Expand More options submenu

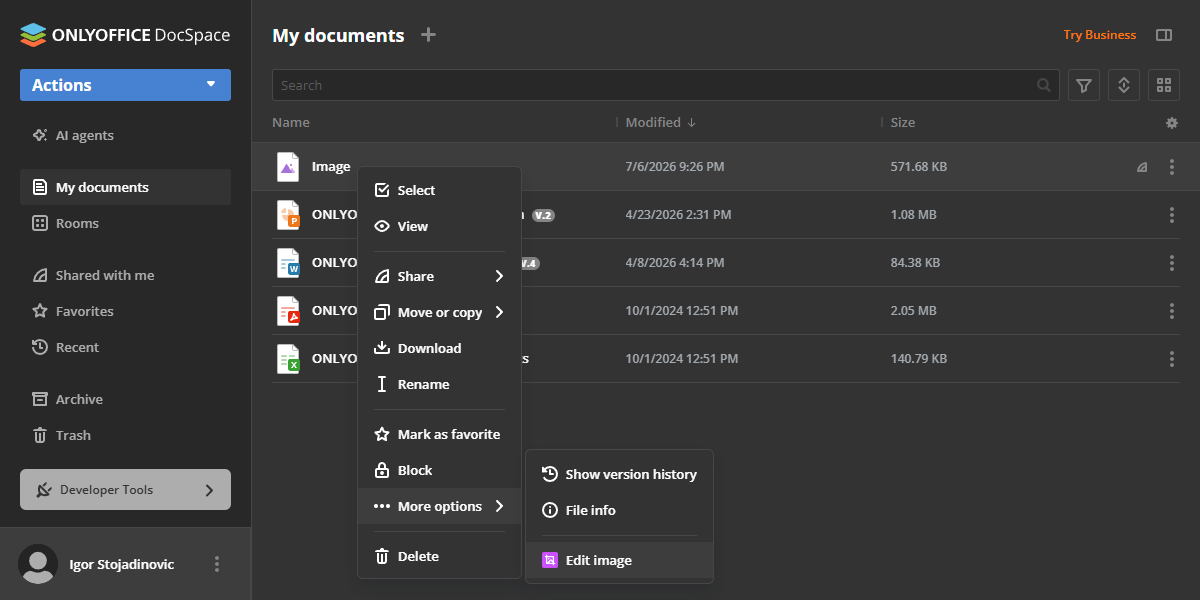tap(439, 506)
